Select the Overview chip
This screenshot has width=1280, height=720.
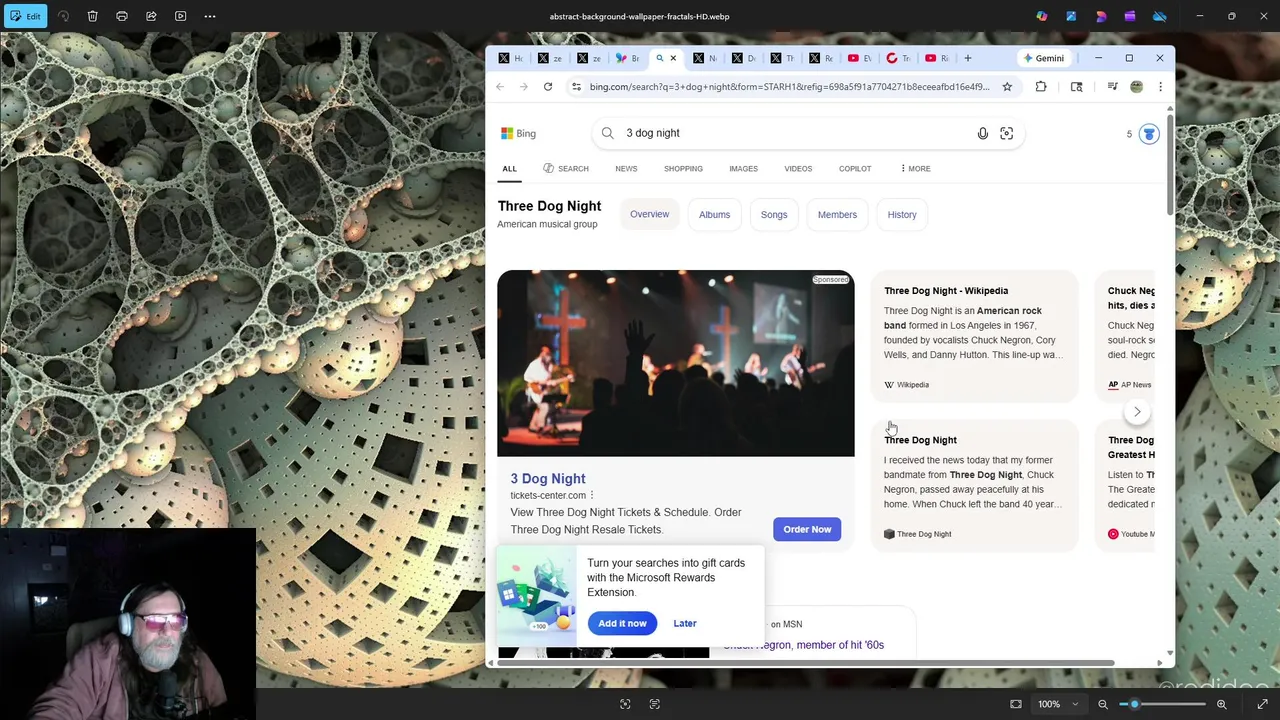tap(650, 214)
